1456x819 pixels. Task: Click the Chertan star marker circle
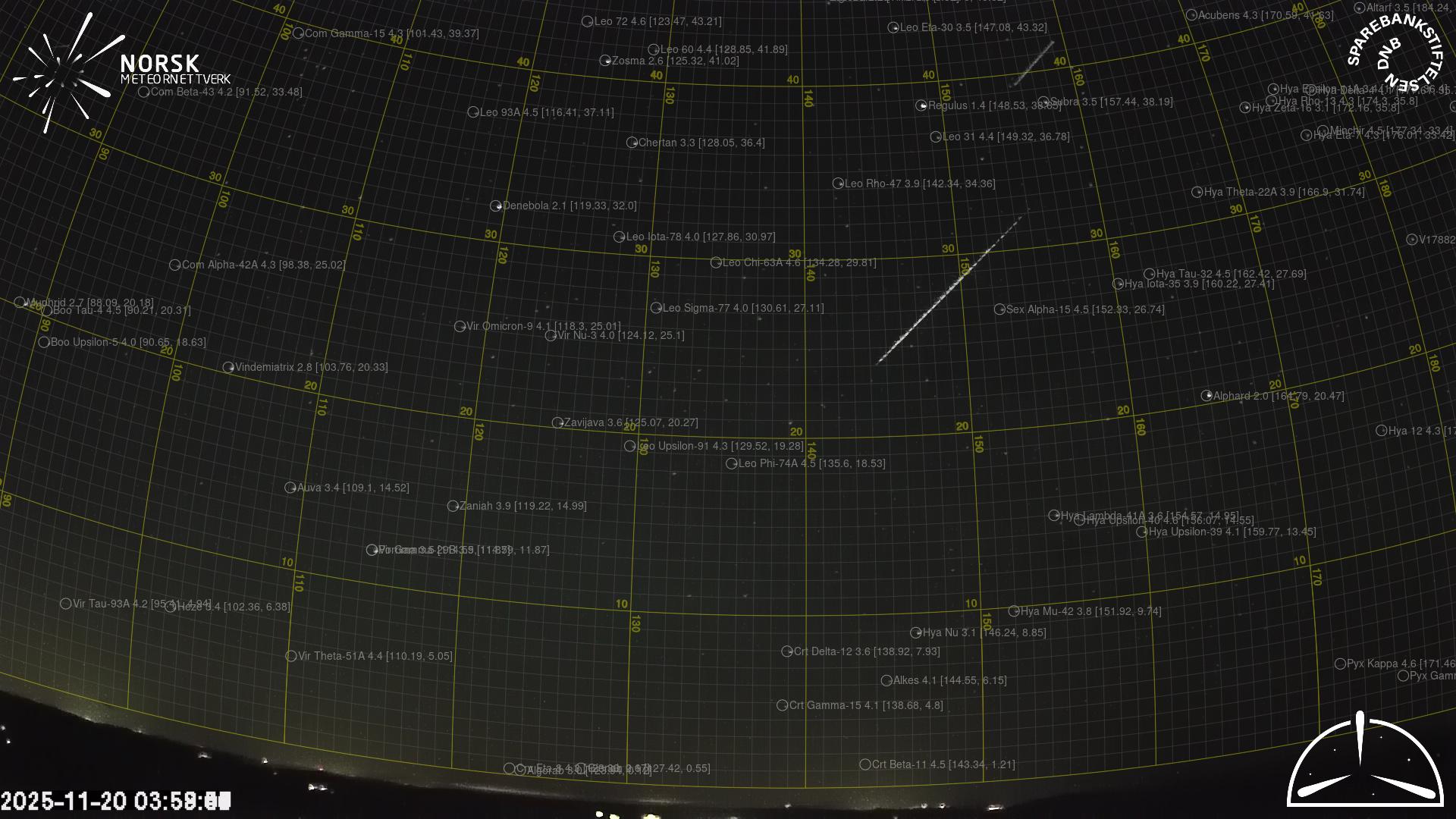[x=632, y=143]
